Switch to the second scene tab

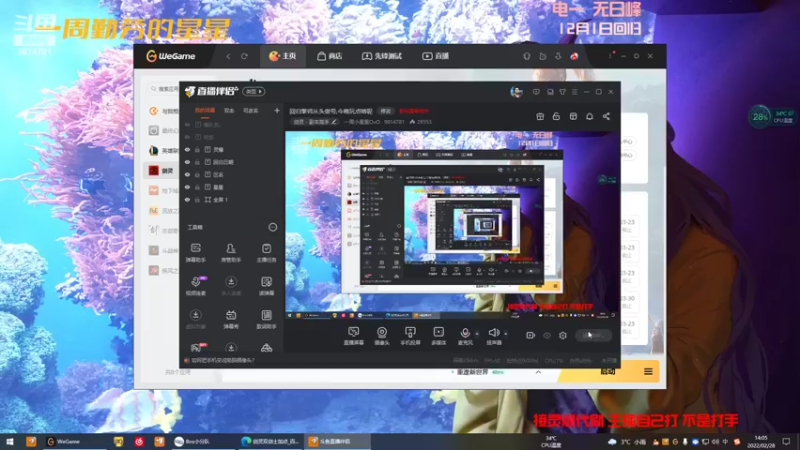click(x=229, y=111)
